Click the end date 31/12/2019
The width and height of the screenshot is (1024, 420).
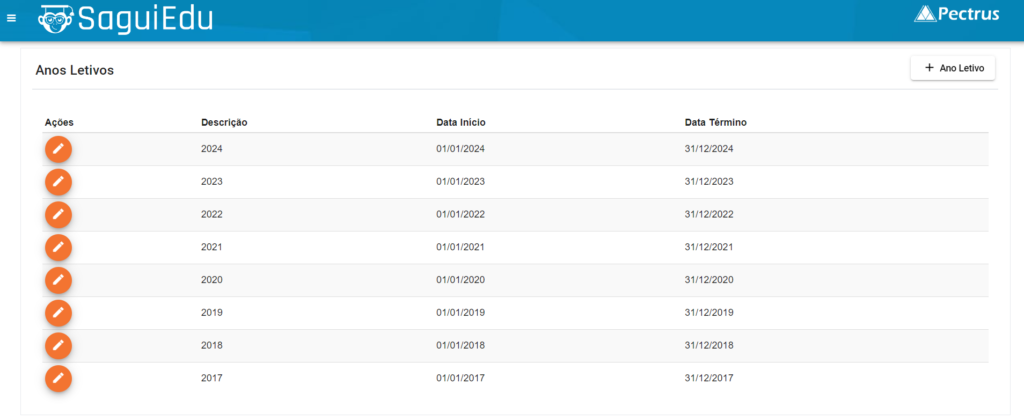click(709, 313)
